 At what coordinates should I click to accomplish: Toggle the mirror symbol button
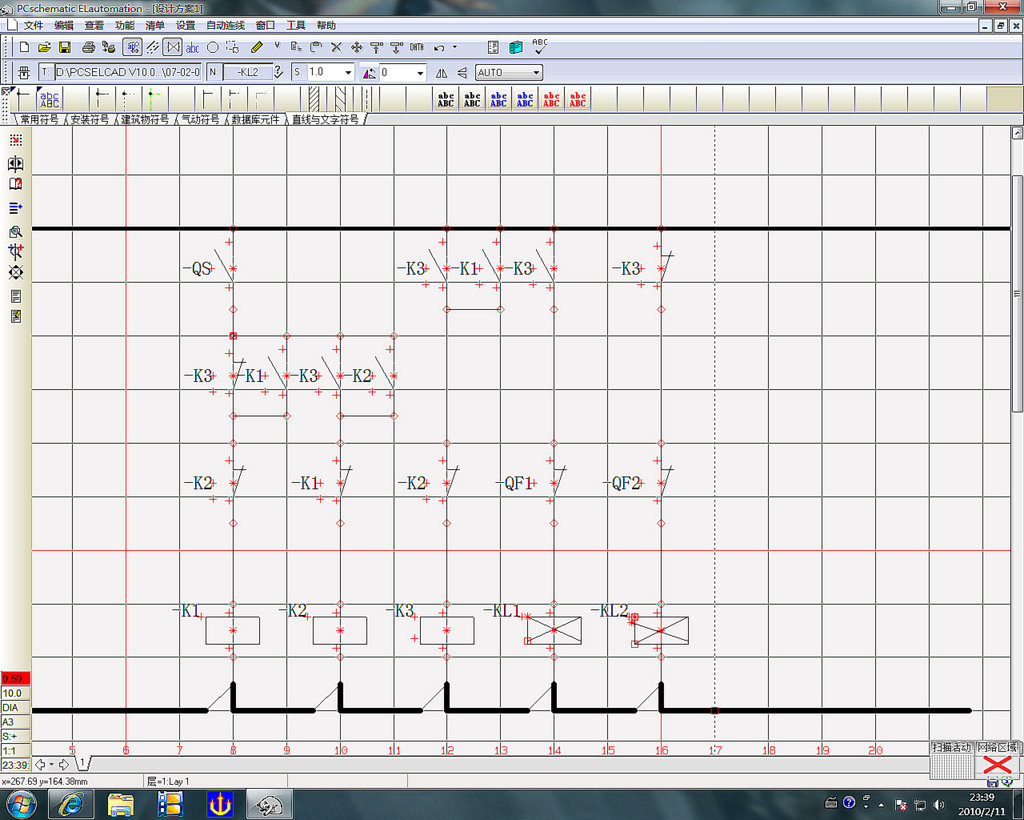coord(441,73)
